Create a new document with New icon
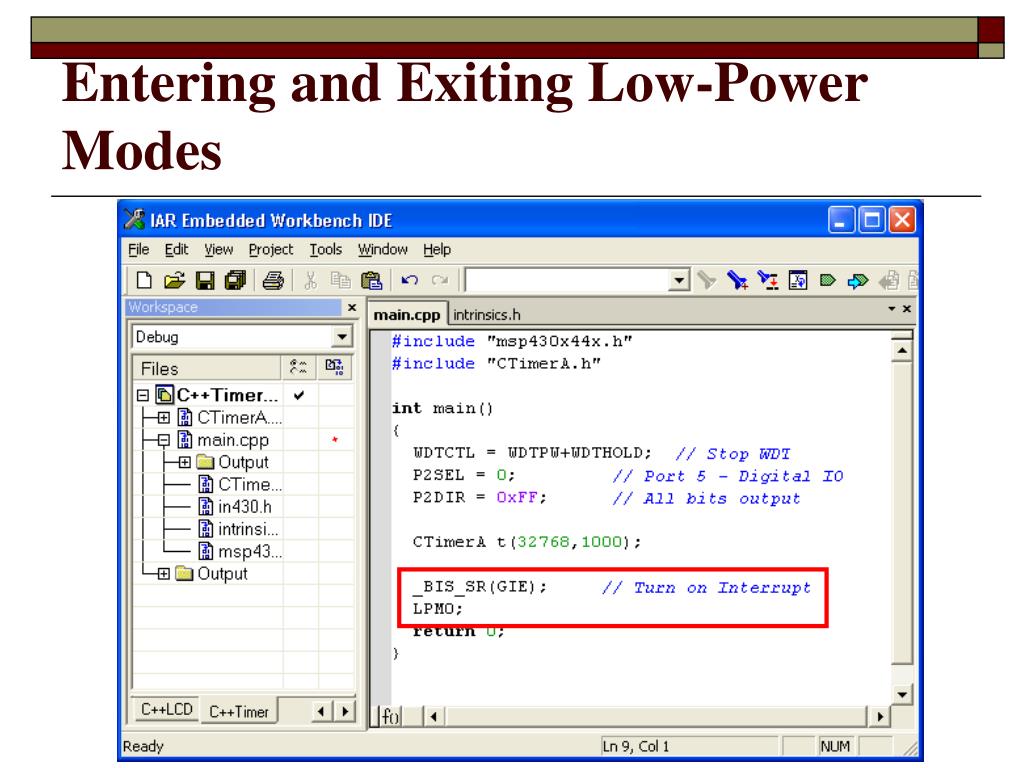Screen dimensions: 1024x768 144,280
